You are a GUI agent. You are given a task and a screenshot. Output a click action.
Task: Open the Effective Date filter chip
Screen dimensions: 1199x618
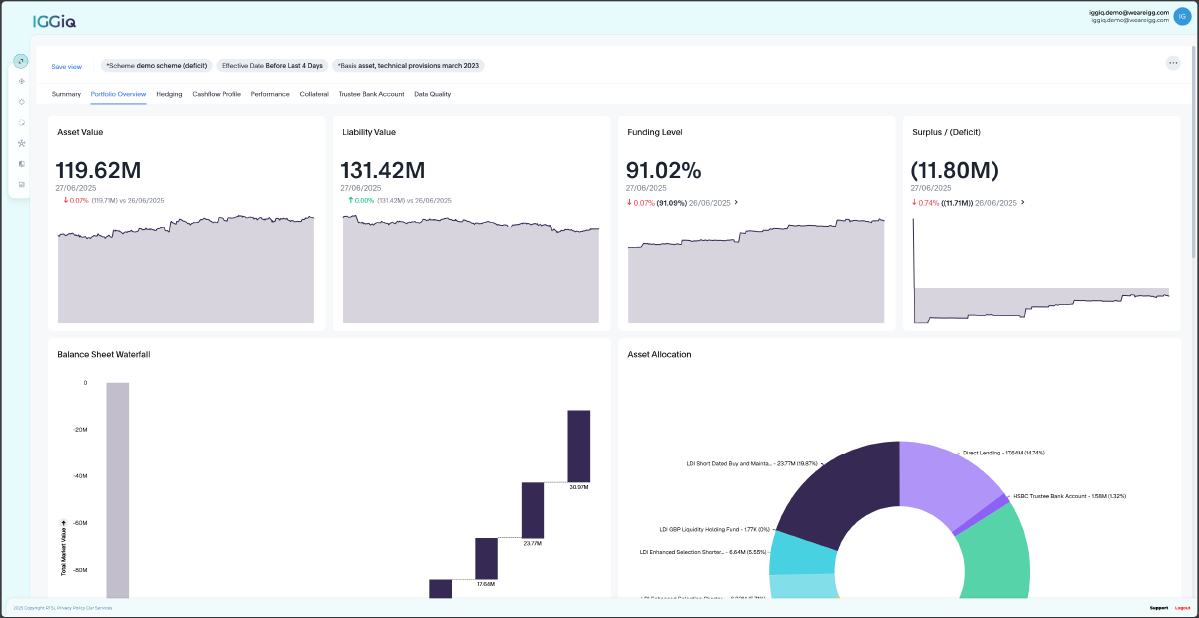[272, 66]
